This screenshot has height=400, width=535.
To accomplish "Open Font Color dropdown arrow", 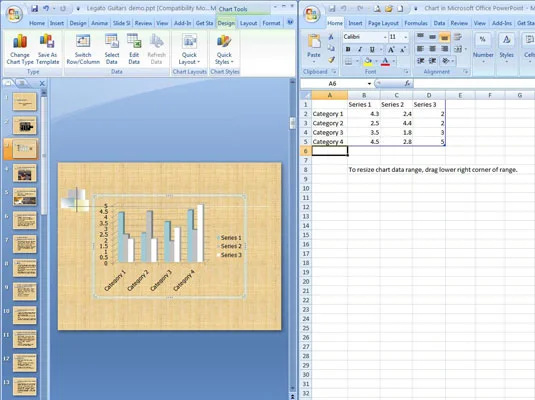I will [x=394, y=61].
